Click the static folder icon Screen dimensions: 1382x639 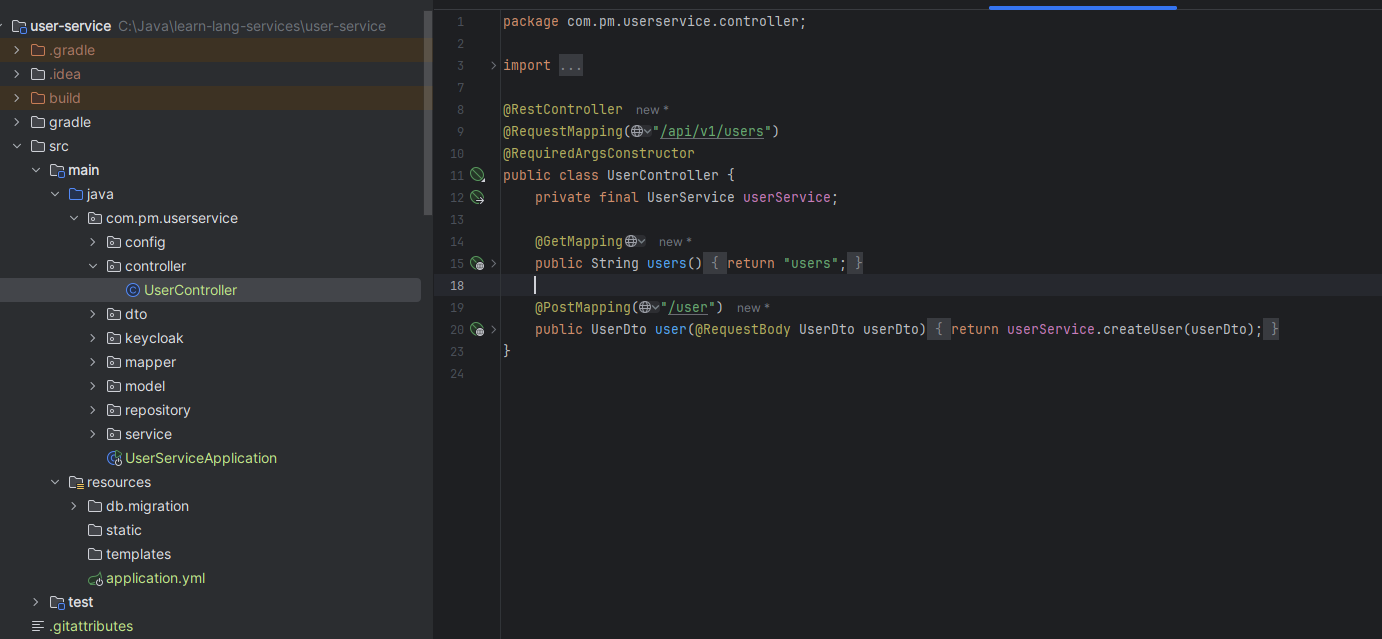pos(95,530)
